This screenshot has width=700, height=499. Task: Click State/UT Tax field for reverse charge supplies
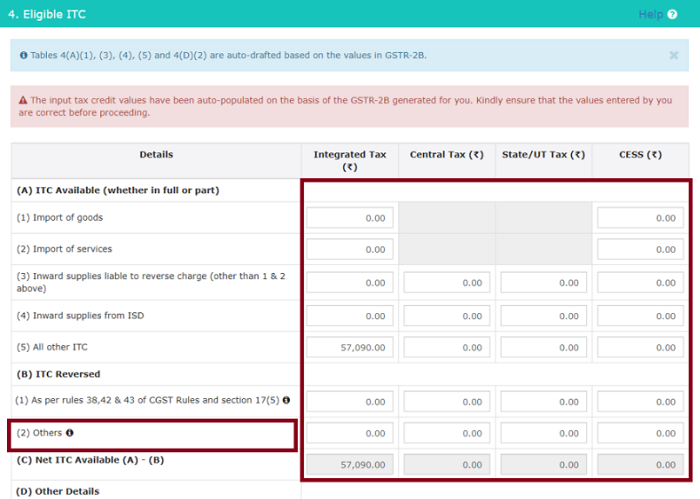(x=543, y=283)
